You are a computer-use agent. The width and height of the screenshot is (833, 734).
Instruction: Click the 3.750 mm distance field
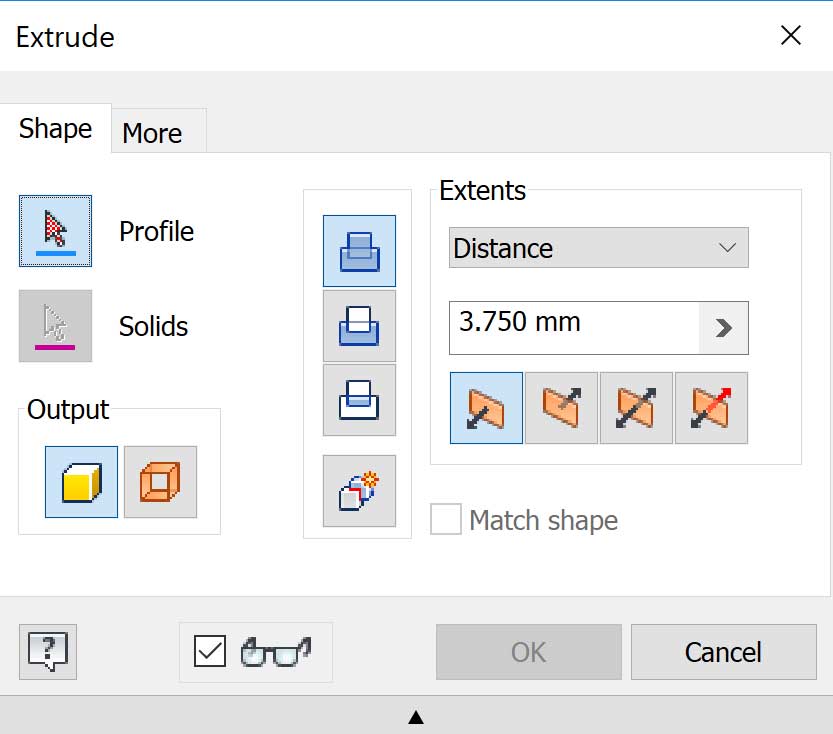click(x=573, y=327)
